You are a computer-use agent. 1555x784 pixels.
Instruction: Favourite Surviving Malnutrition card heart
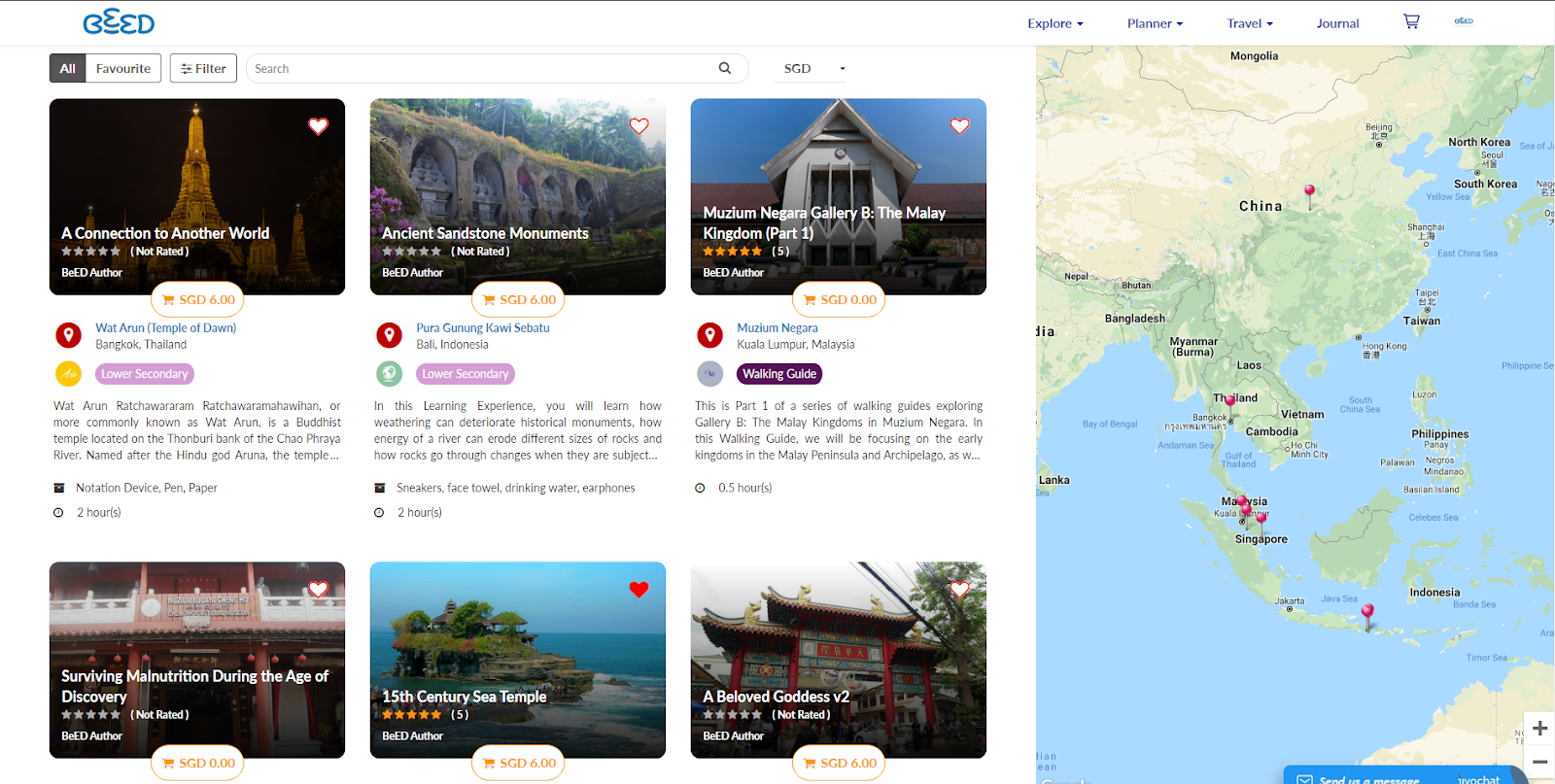318,590
